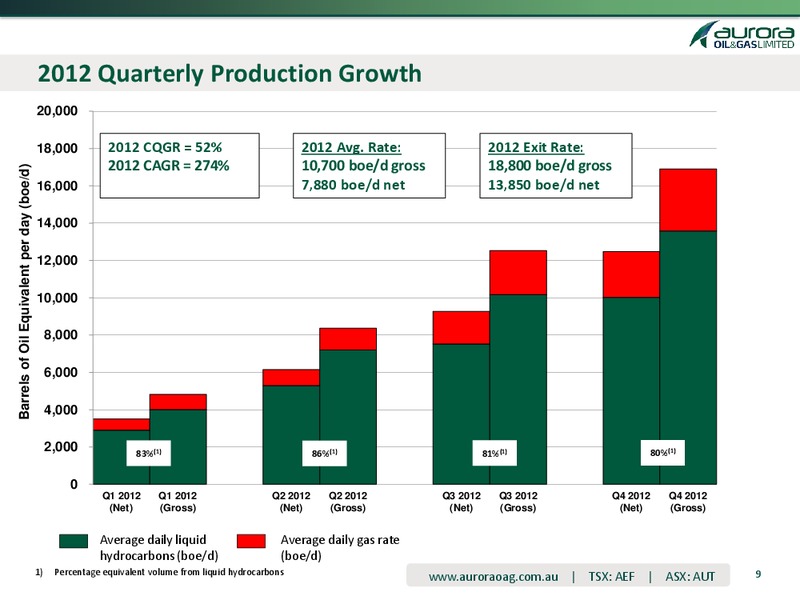Viewport: 800px width, 600px height.
Task: Click the 'Q2 2012 (Gross)' axis label
Action: (x=348, y=502)
